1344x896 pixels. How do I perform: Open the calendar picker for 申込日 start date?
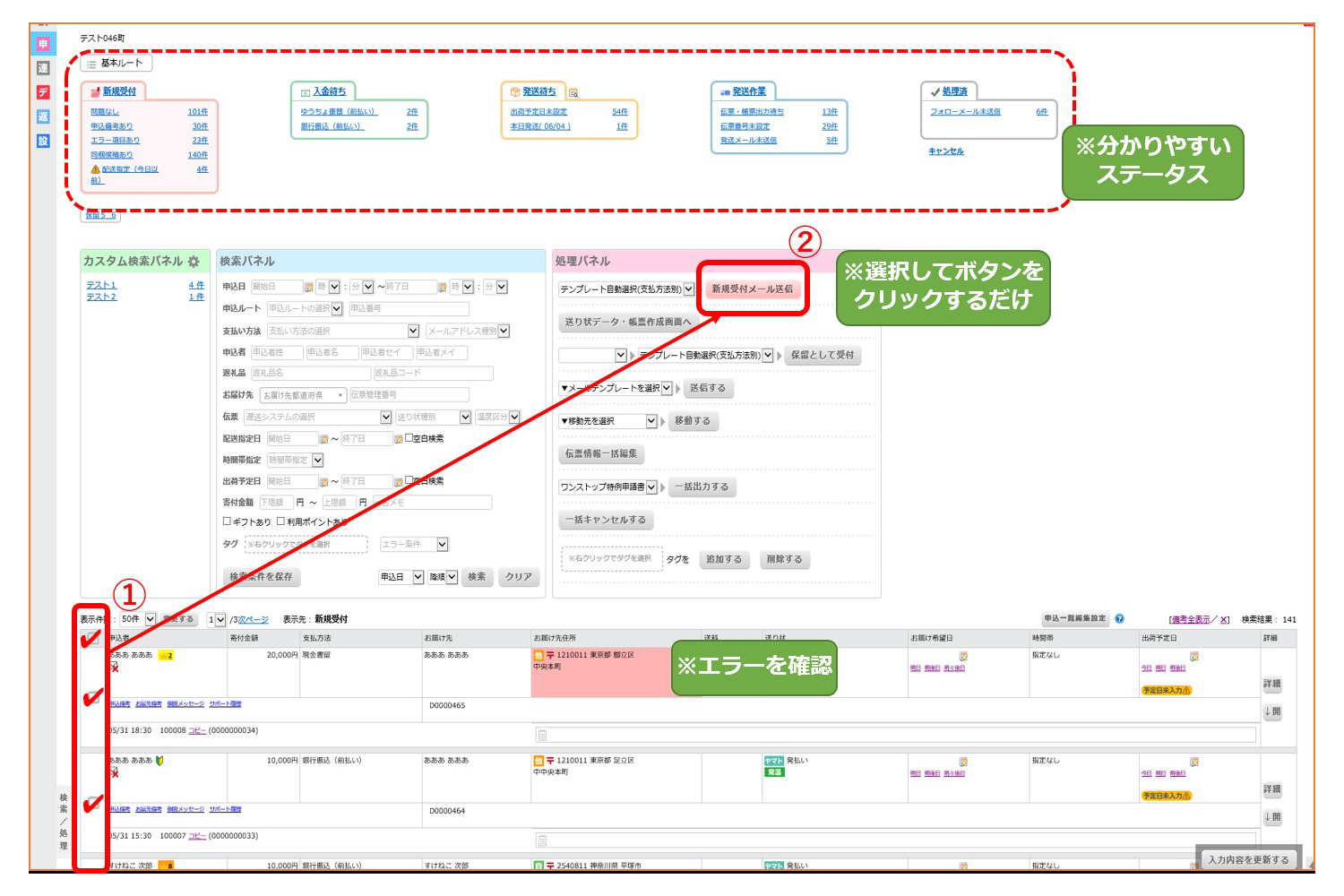(x=309, y=288)
